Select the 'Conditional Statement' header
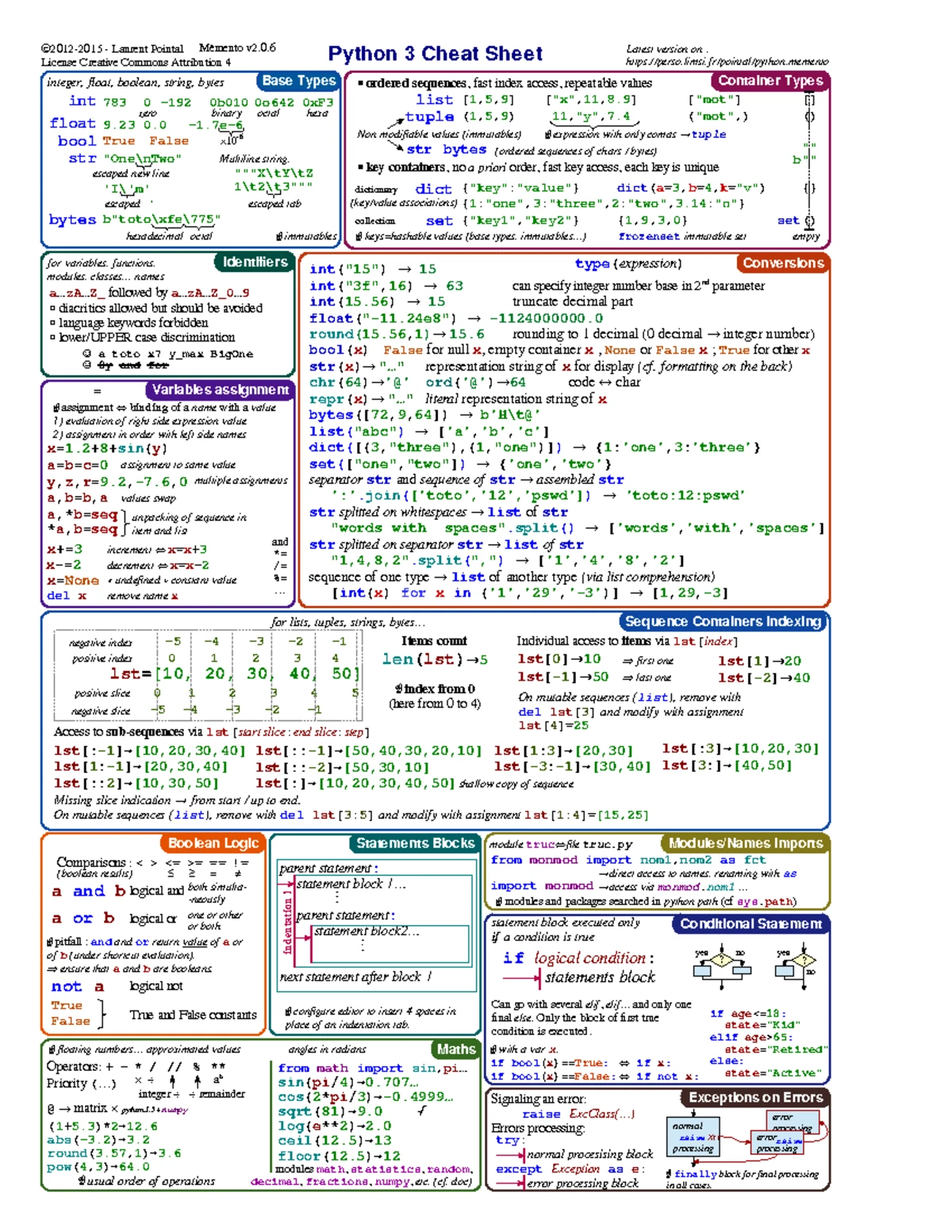 750,923
